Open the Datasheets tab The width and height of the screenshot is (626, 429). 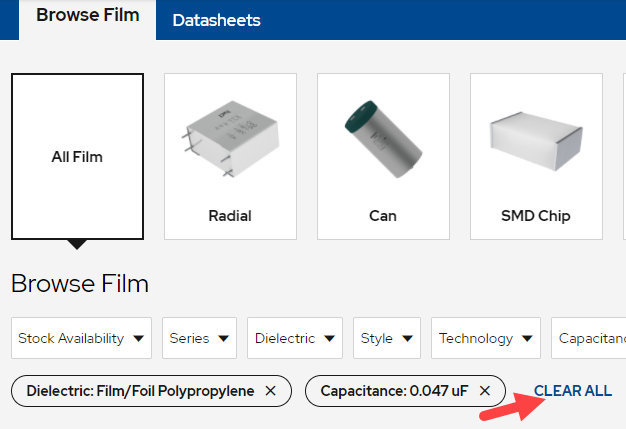(x=216, y=20)
